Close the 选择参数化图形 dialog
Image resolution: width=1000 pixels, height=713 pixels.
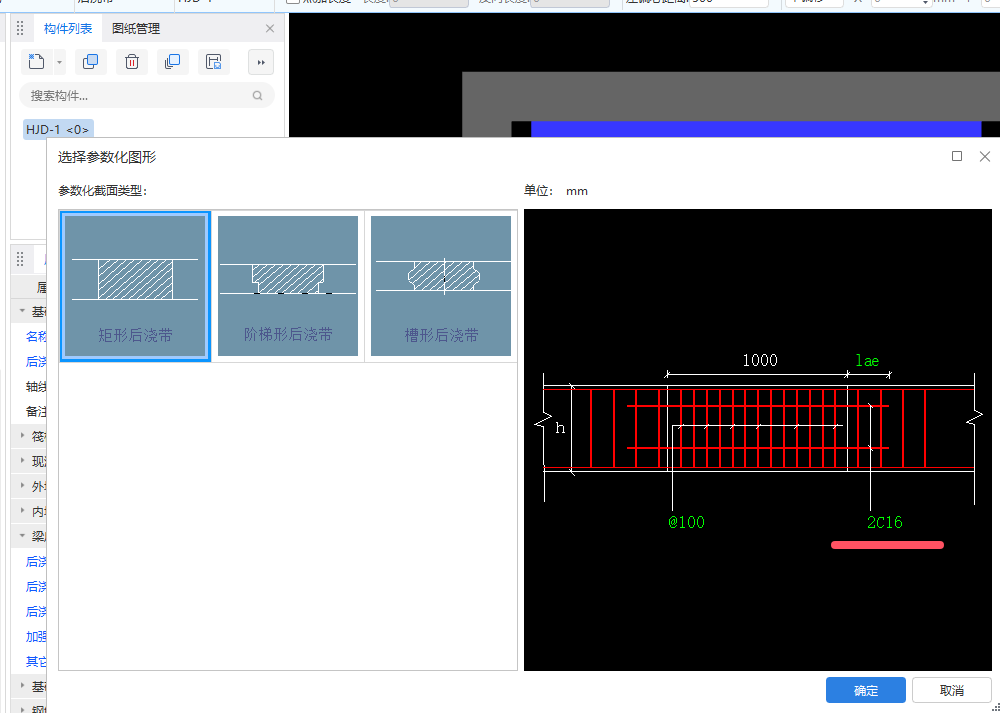click(x=985, y=156)
